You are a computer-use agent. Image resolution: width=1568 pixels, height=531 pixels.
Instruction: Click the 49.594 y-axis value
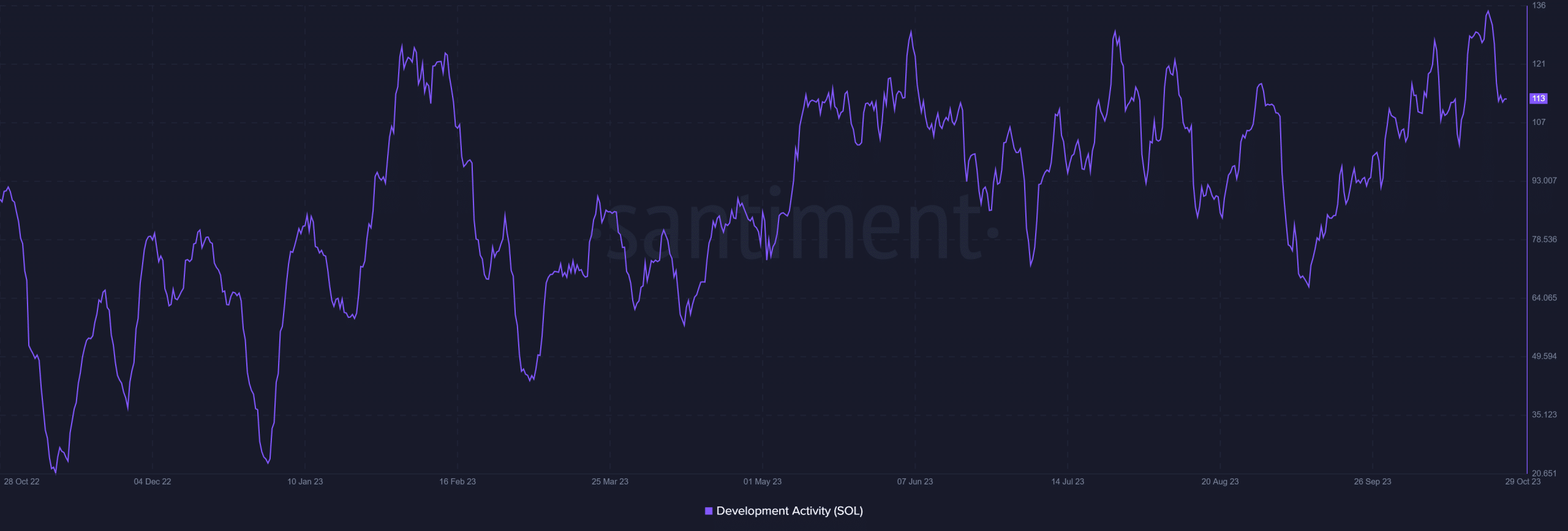1544,356
